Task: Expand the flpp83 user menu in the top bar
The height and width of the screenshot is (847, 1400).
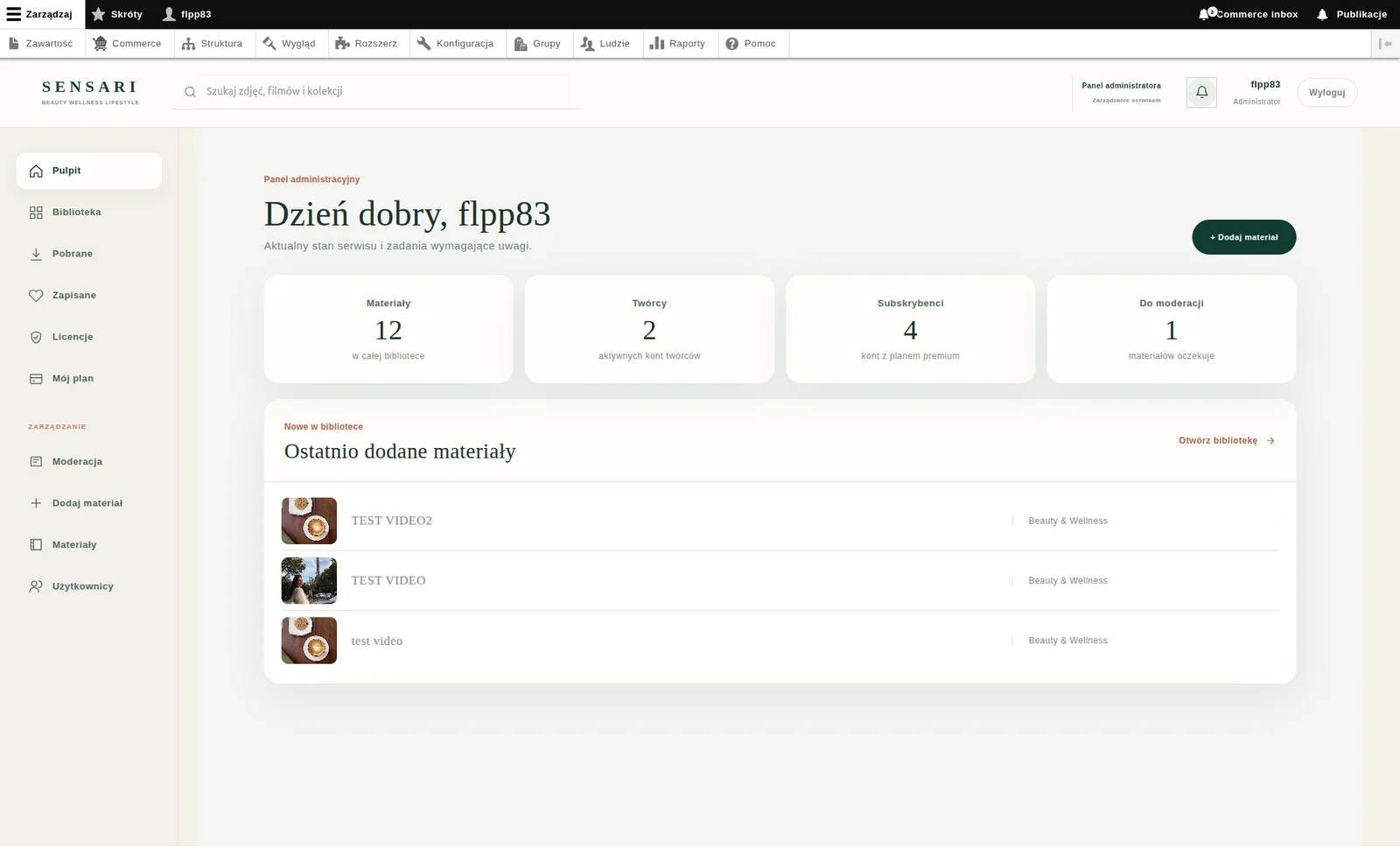Action: pos(186,14)
